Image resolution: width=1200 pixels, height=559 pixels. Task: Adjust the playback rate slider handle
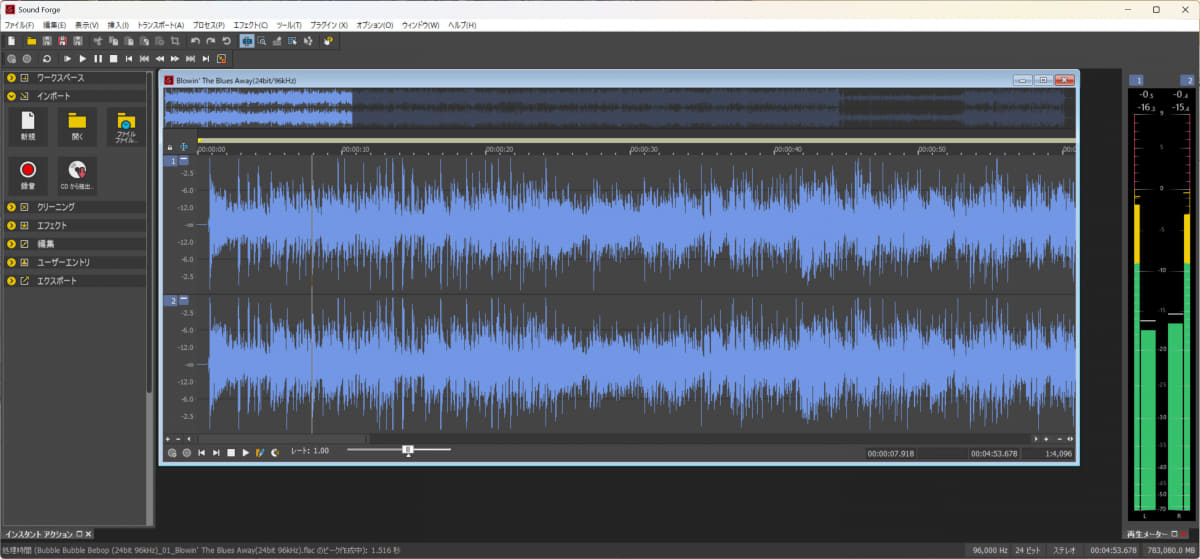pos(408,450)
